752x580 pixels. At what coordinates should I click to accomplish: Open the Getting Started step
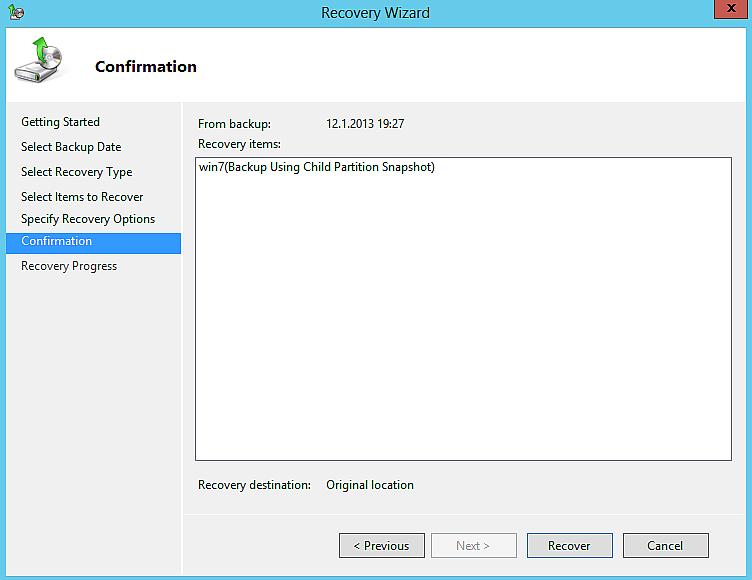click(60, 122)
